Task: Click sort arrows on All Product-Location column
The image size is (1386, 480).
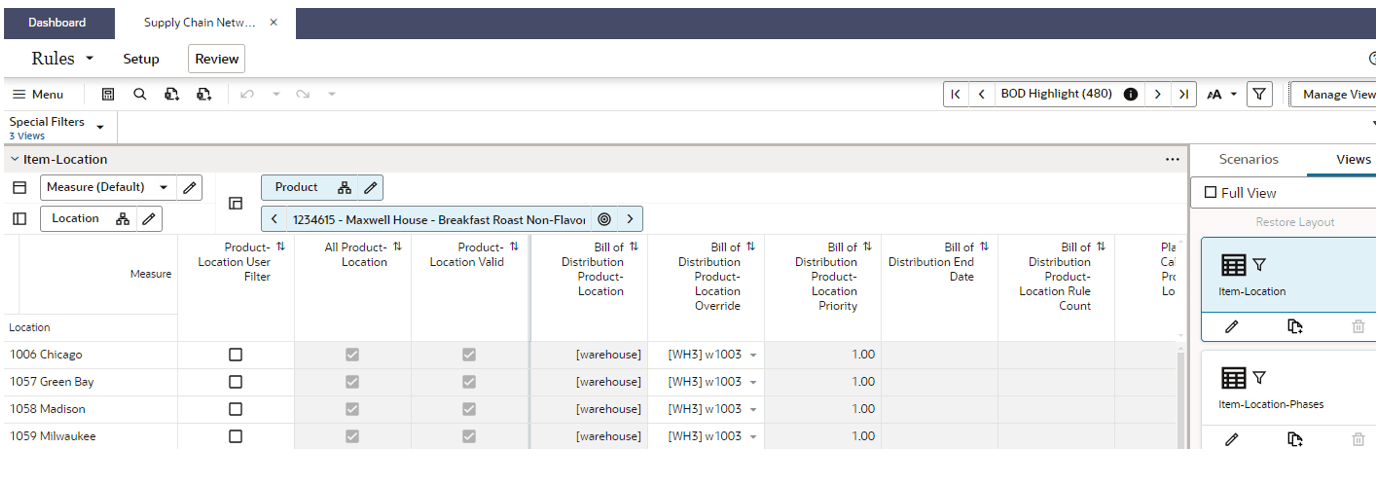Action: pos(397,247)
